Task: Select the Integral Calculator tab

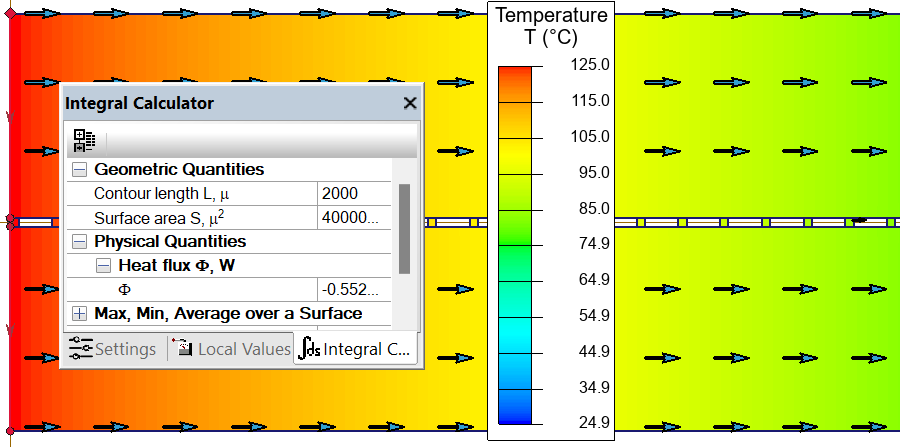Action: tap(356, 348)
